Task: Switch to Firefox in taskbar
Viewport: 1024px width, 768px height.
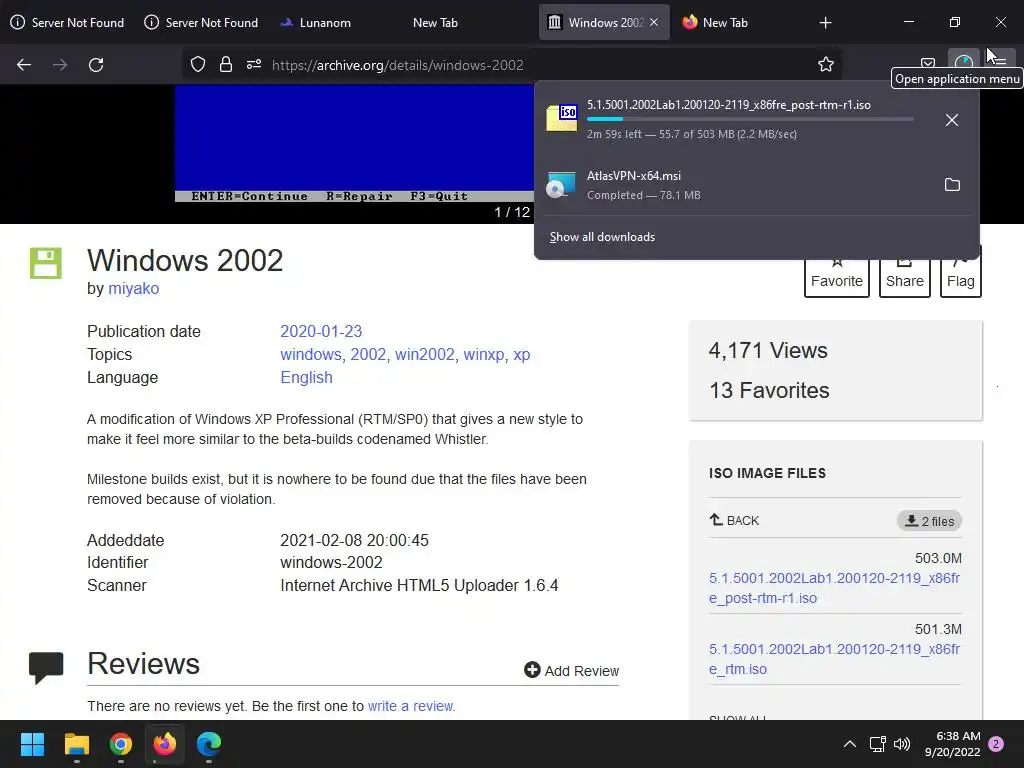Action: [165, 744]
